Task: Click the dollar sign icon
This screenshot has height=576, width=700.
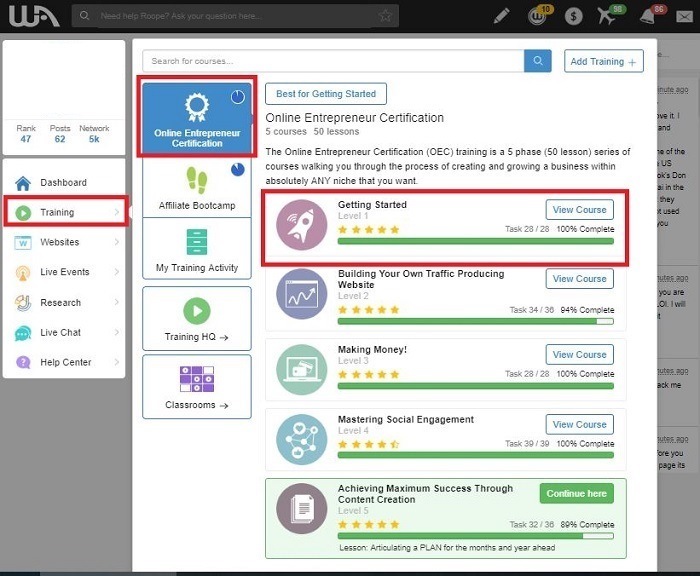Action: coord(573,17)
